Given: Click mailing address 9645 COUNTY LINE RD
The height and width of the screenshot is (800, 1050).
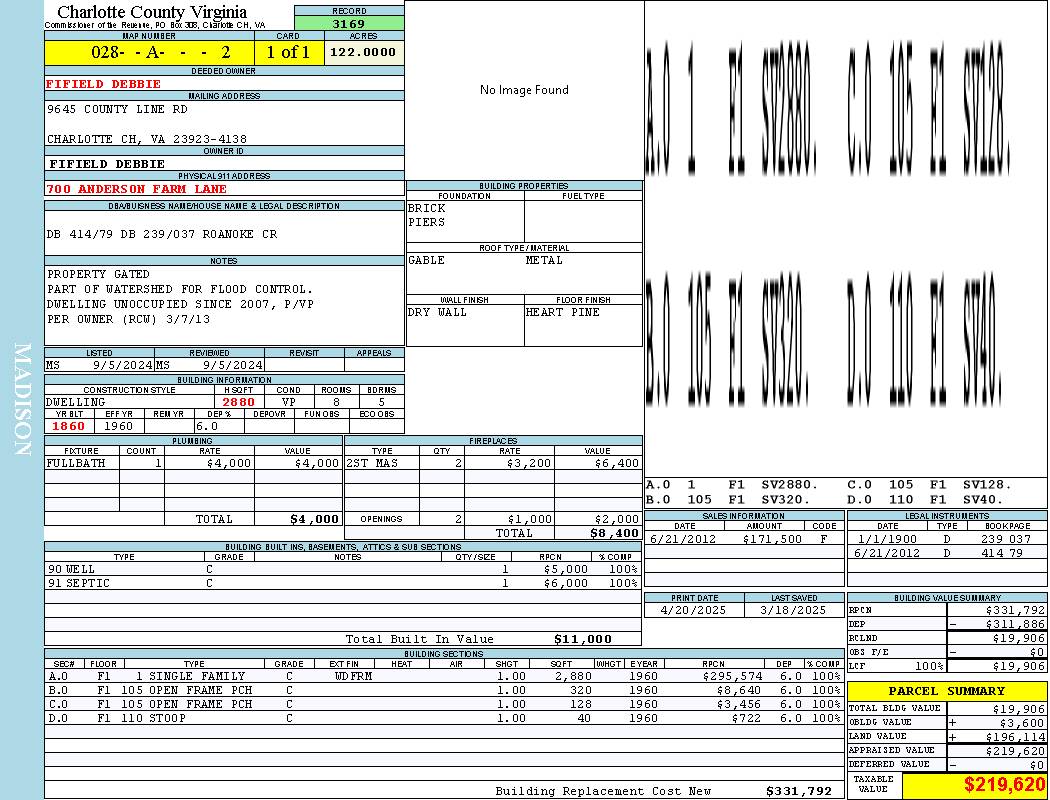Looking at the screenshot, I should point(117,109).
